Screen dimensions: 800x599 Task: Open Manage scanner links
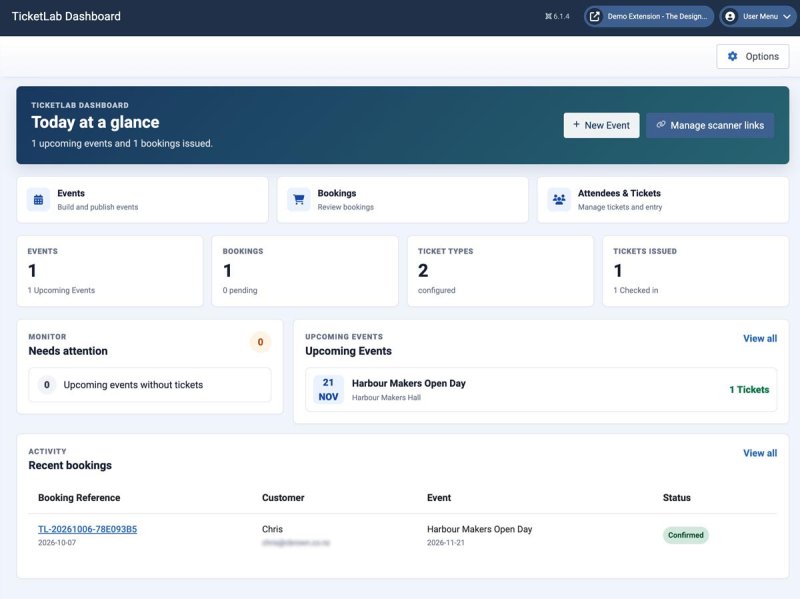click(x=710, y=125)
